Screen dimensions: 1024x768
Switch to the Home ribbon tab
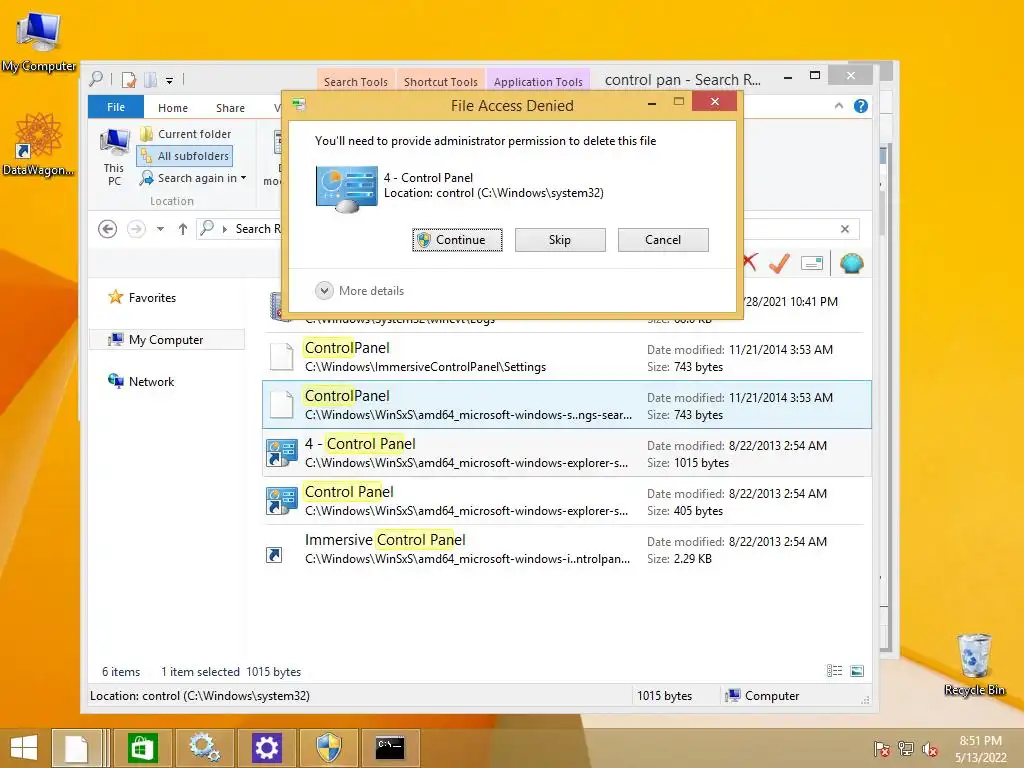click(172, 108)
